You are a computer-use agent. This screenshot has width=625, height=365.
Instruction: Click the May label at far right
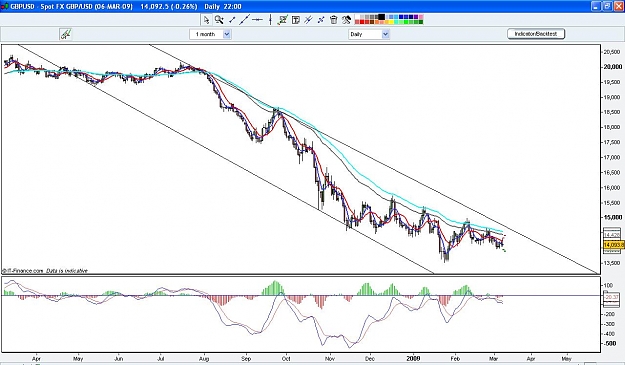566,359
